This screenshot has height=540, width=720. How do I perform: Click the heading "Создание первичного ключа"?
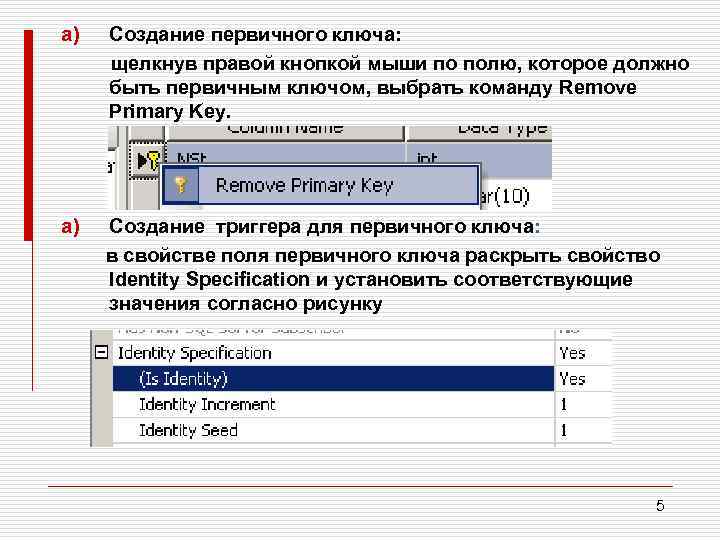pos(254,36)
